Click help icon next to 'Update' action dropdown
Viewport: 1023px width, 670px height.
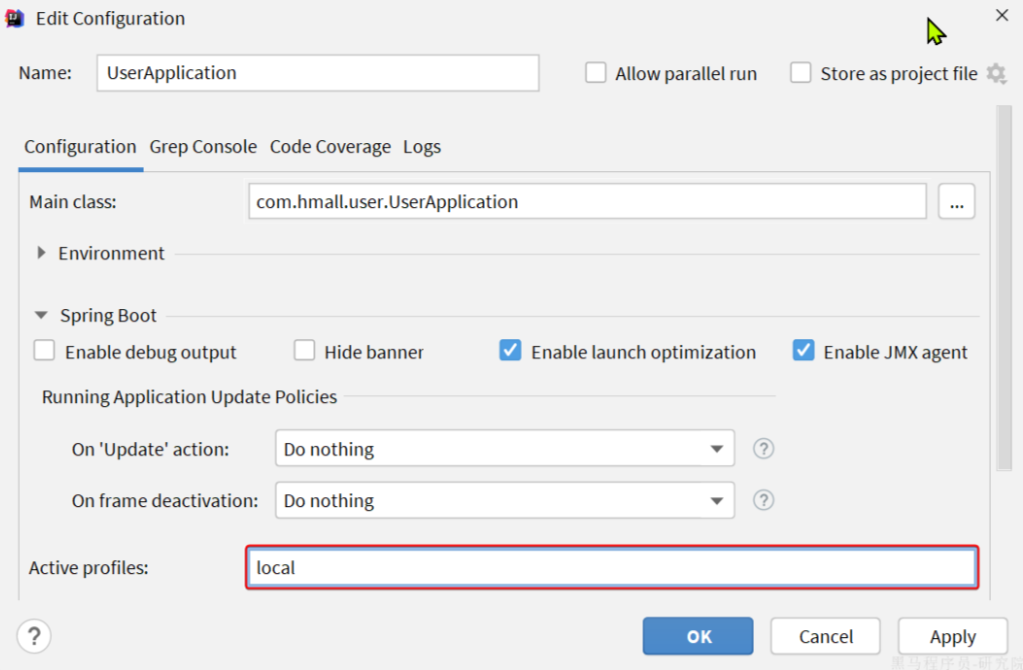click(763, 449)
